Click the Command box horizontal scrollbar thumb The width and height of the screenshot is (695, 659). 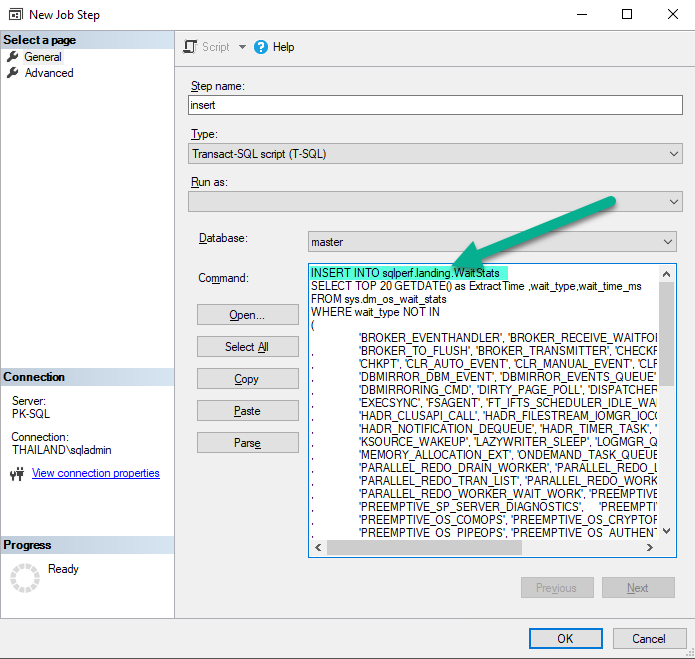point(424,547)
